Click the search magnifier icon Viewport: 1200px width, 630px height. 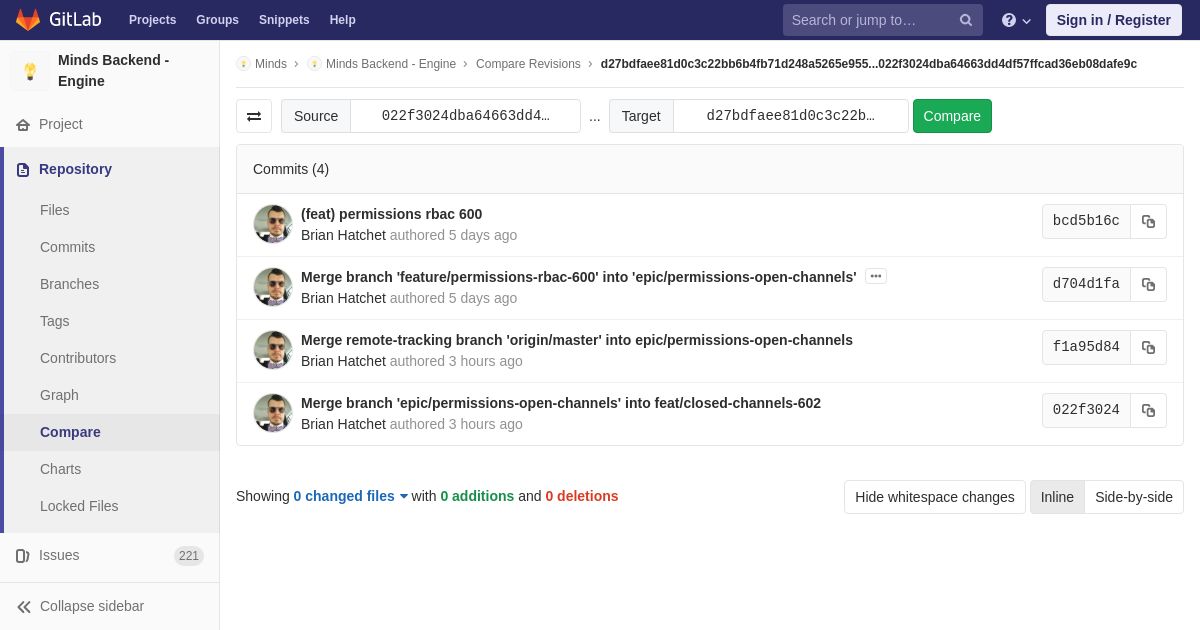pos(966,20)
